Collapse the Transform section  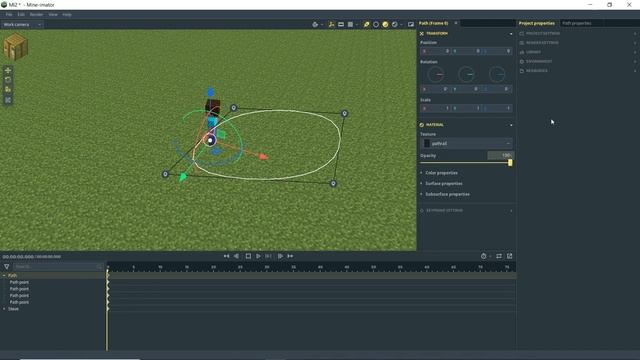pos(511,34)
